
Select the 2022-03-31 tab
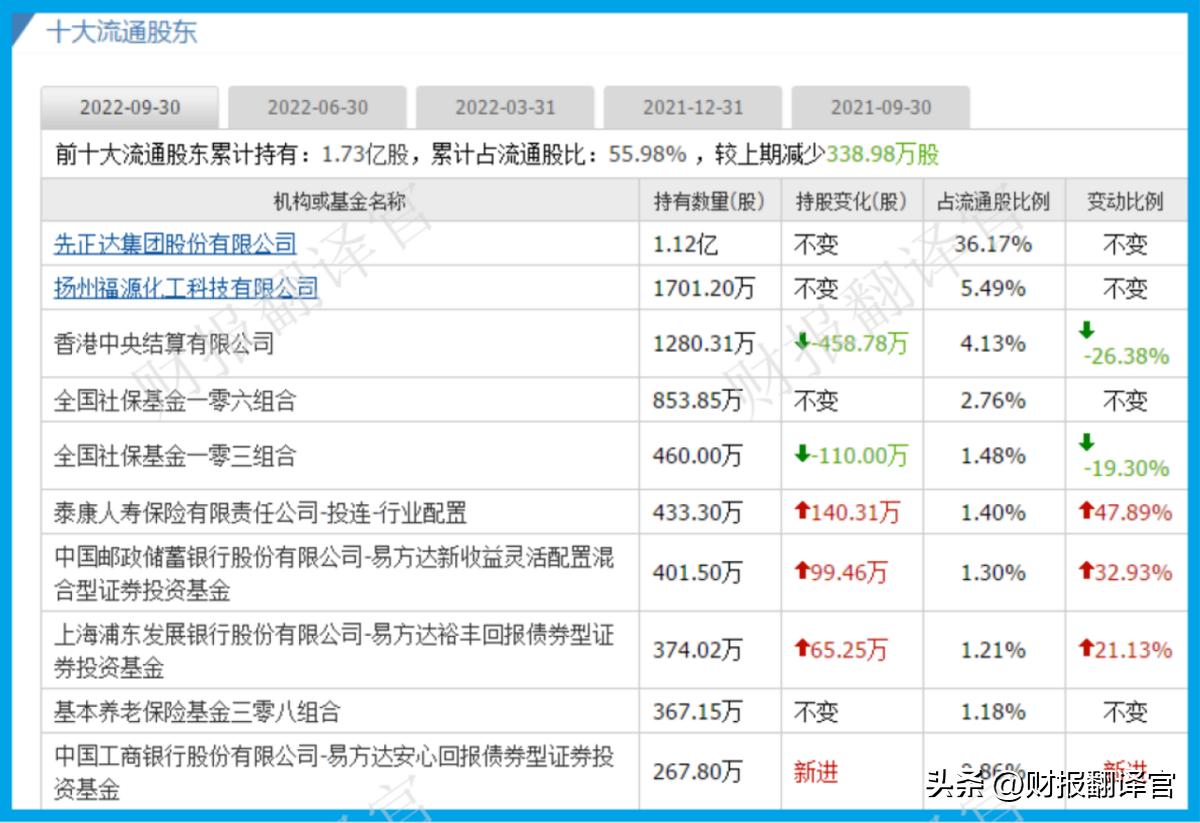tap(505, 108)
